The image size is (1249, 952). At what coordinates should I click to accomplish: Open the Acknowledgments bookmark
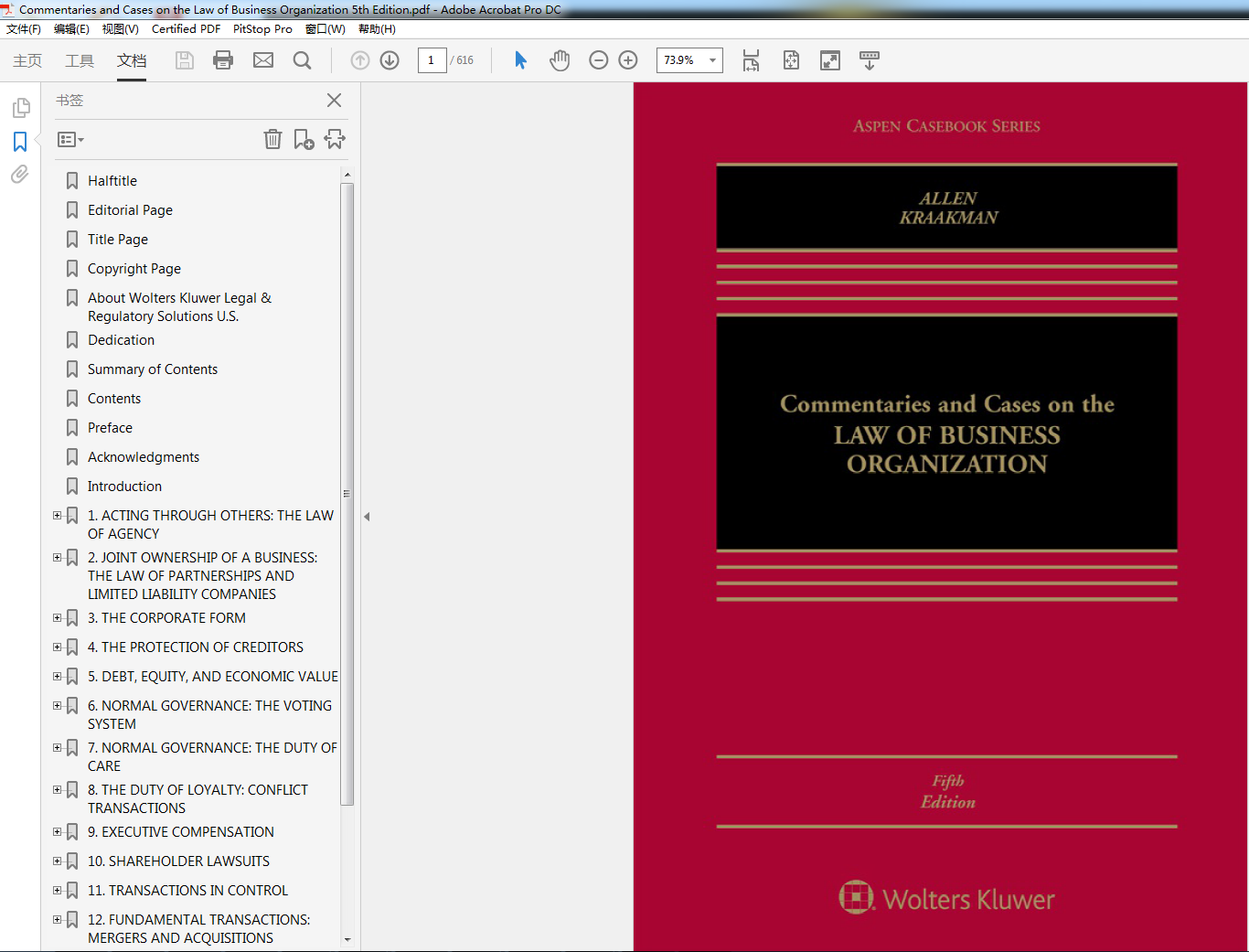[144, 457]
